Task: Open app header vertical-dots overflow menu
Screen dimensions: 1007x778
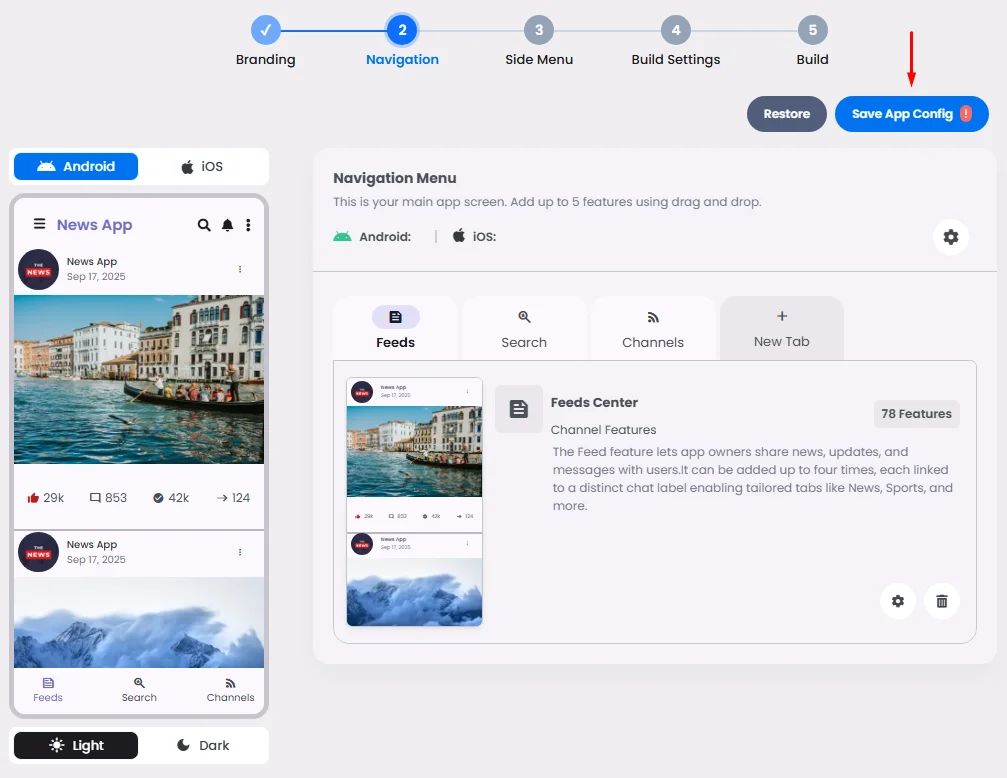Action: tap(248, 225)
